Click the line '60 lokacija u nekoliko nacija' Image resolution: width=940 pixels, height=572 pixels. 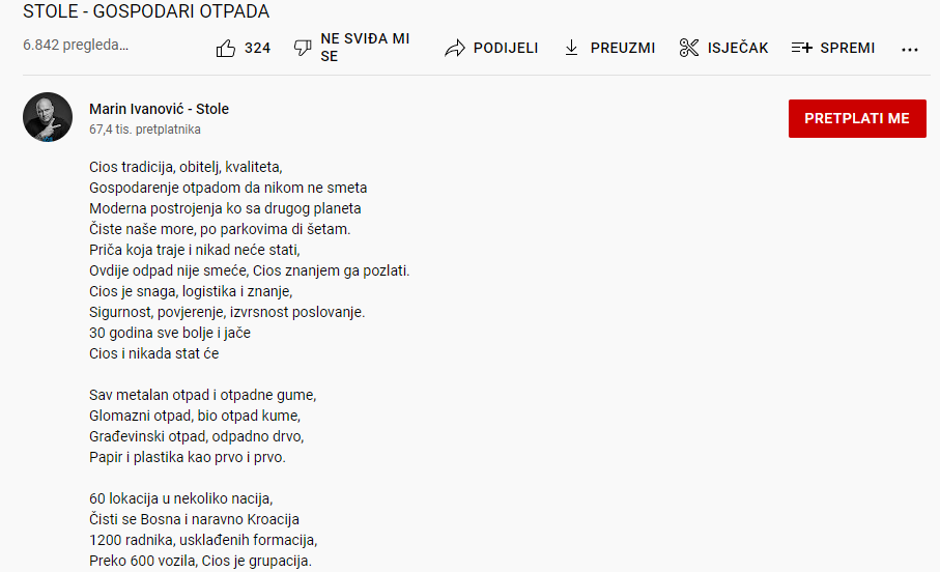(x=180, y=498)
